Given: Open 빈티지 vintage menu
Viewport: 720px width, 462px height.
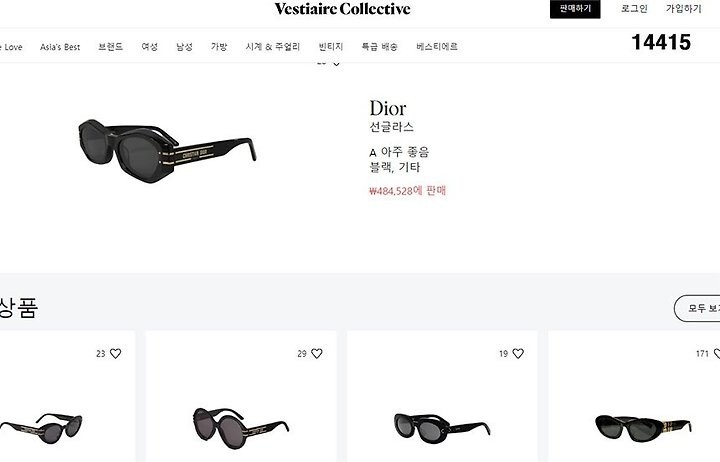Looking at the screenshot, I should pyautogui.click(x=331, y=47).
